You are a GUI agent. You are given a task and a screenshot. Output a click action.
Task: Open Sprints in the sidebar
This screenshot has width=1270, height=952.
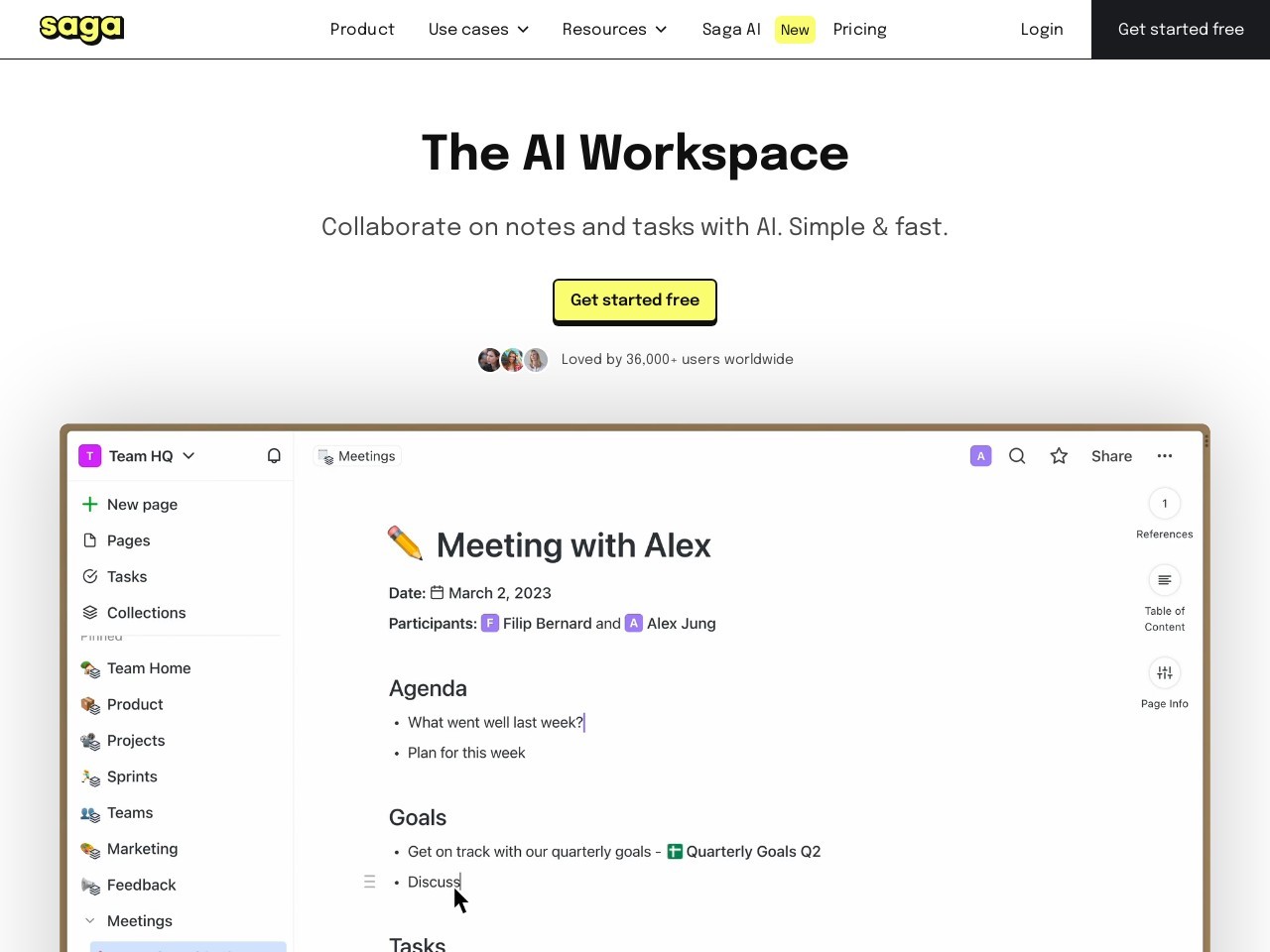(132, 776)
